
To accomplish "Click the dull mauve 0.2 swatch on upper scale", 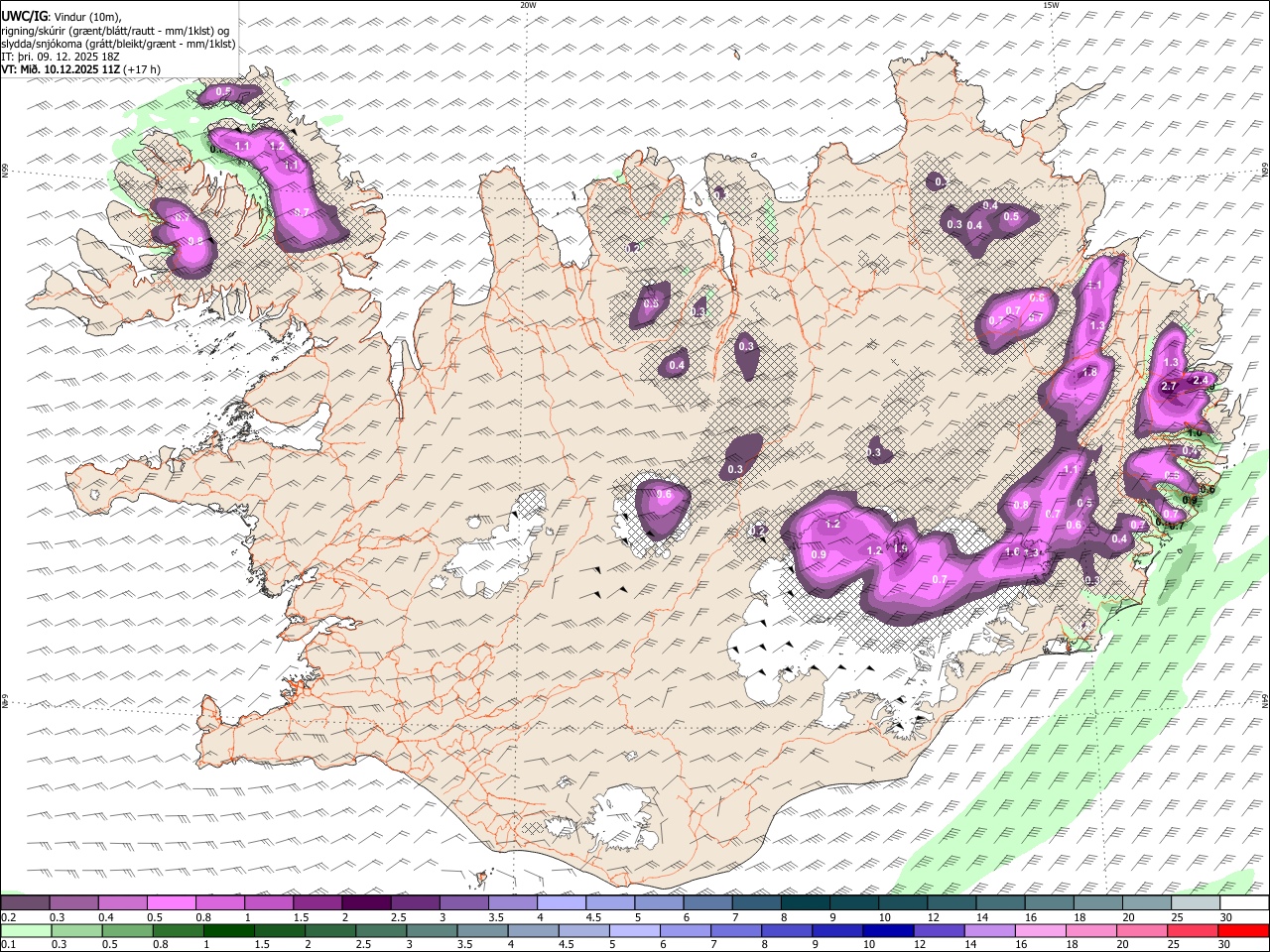I will click(x=25, y=902).
